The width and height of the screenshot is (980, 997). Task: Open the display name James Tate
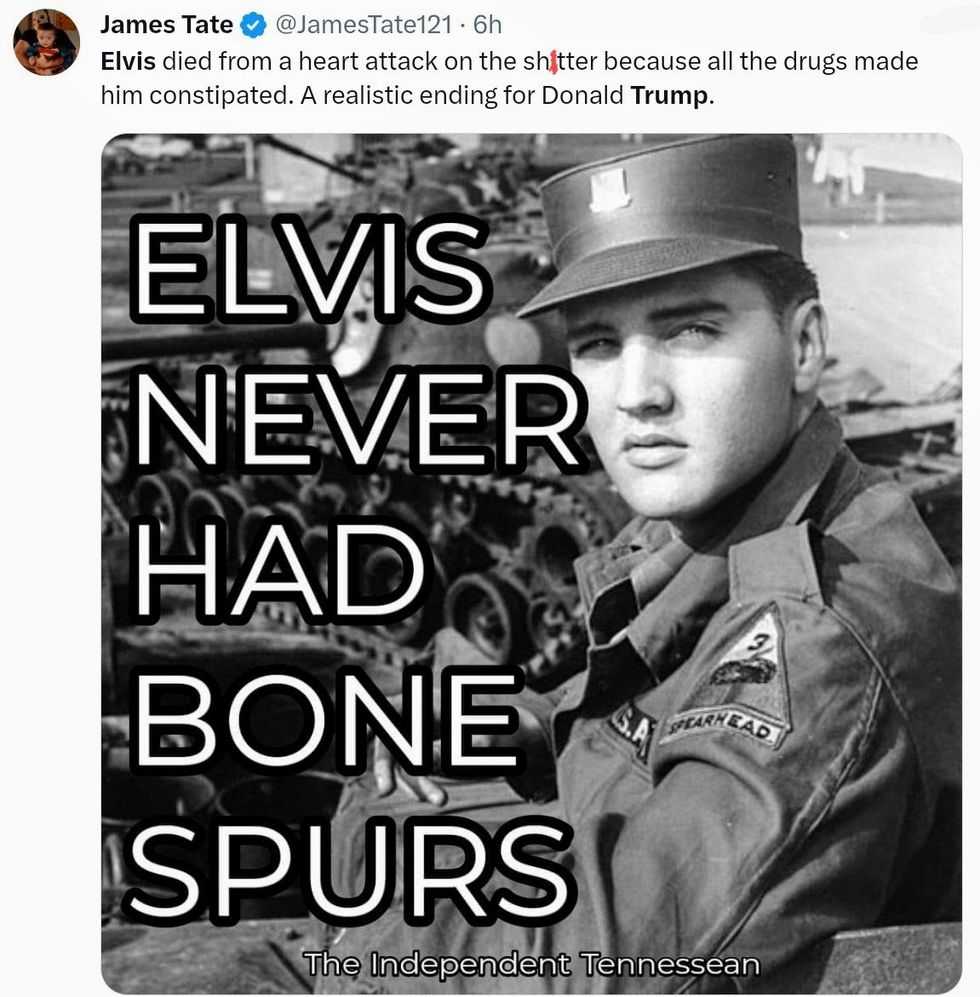167,25
